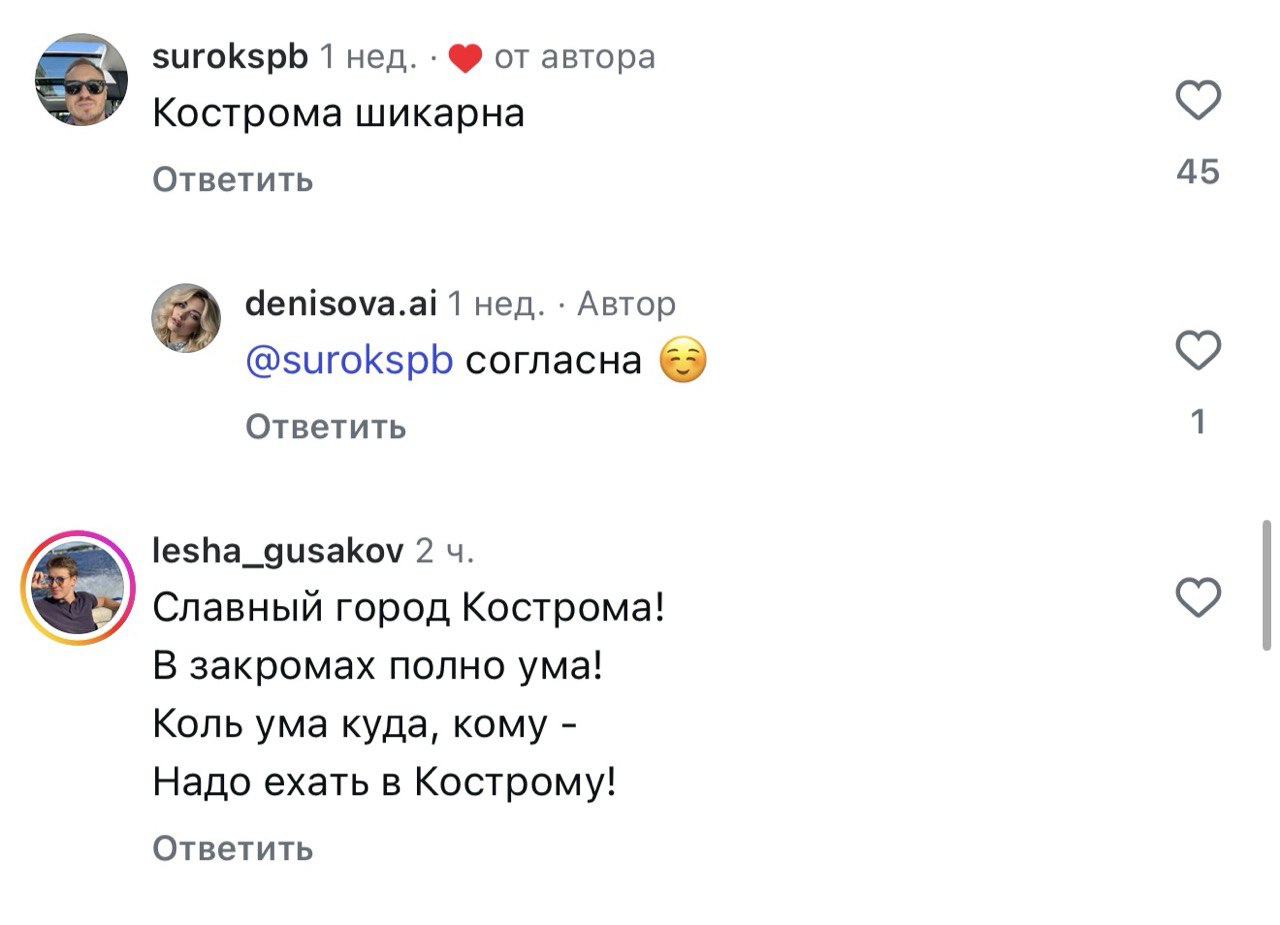Follow the @surokspb mention link

point(349,361)
